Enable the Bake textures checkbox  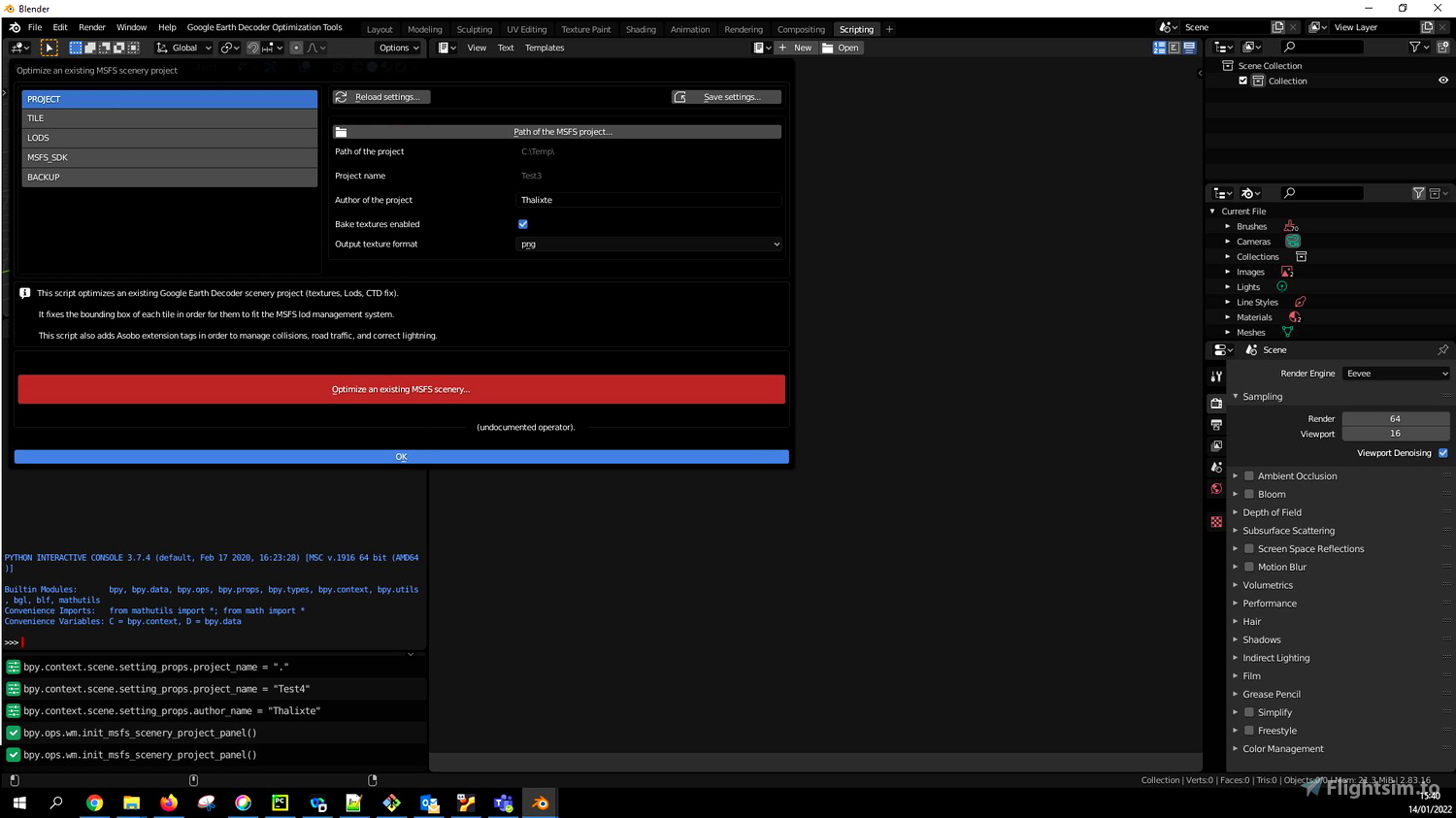point(522,223)
